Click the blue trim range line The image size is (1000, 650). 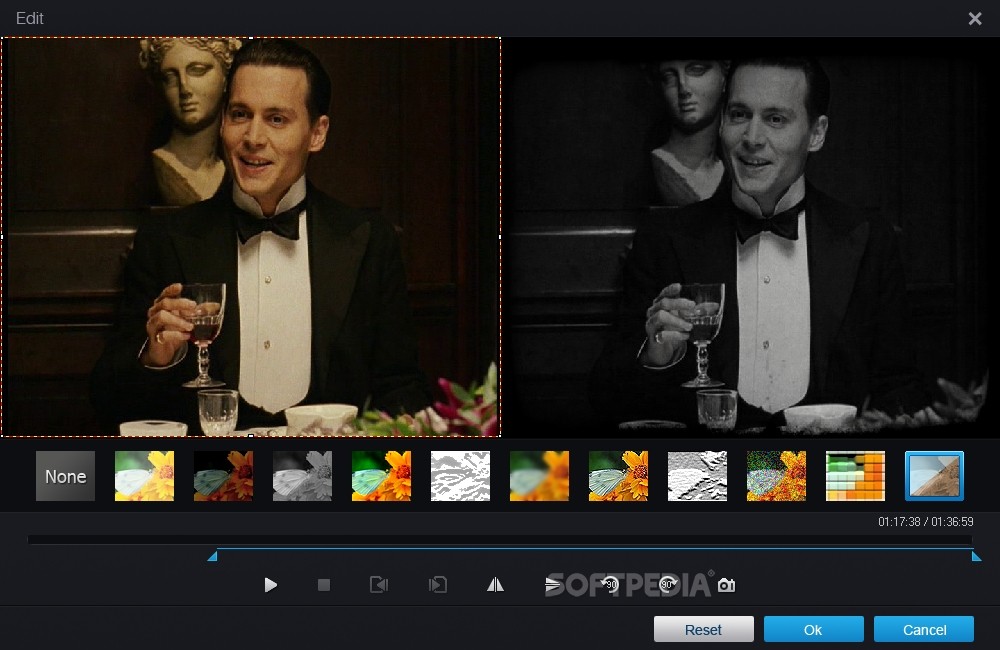[x=594, y=549]
